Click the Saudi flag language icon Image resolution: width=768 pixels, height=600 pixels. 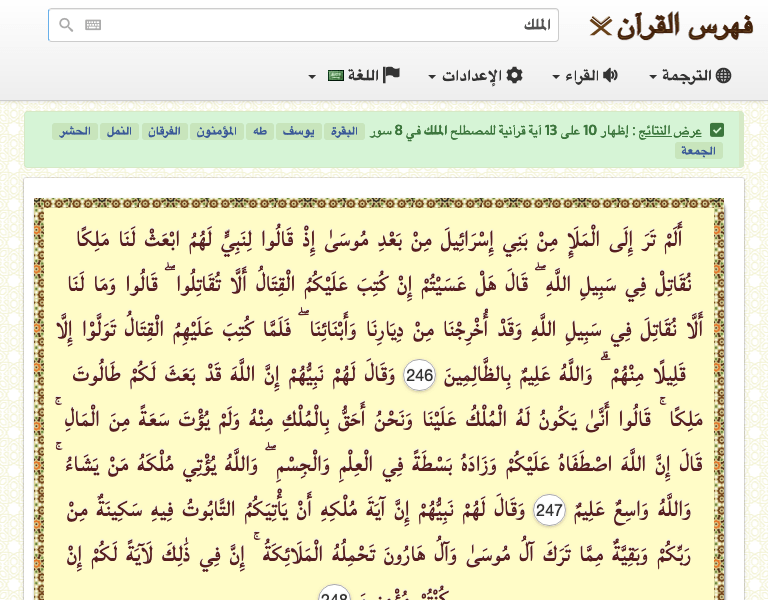[336, 76]
